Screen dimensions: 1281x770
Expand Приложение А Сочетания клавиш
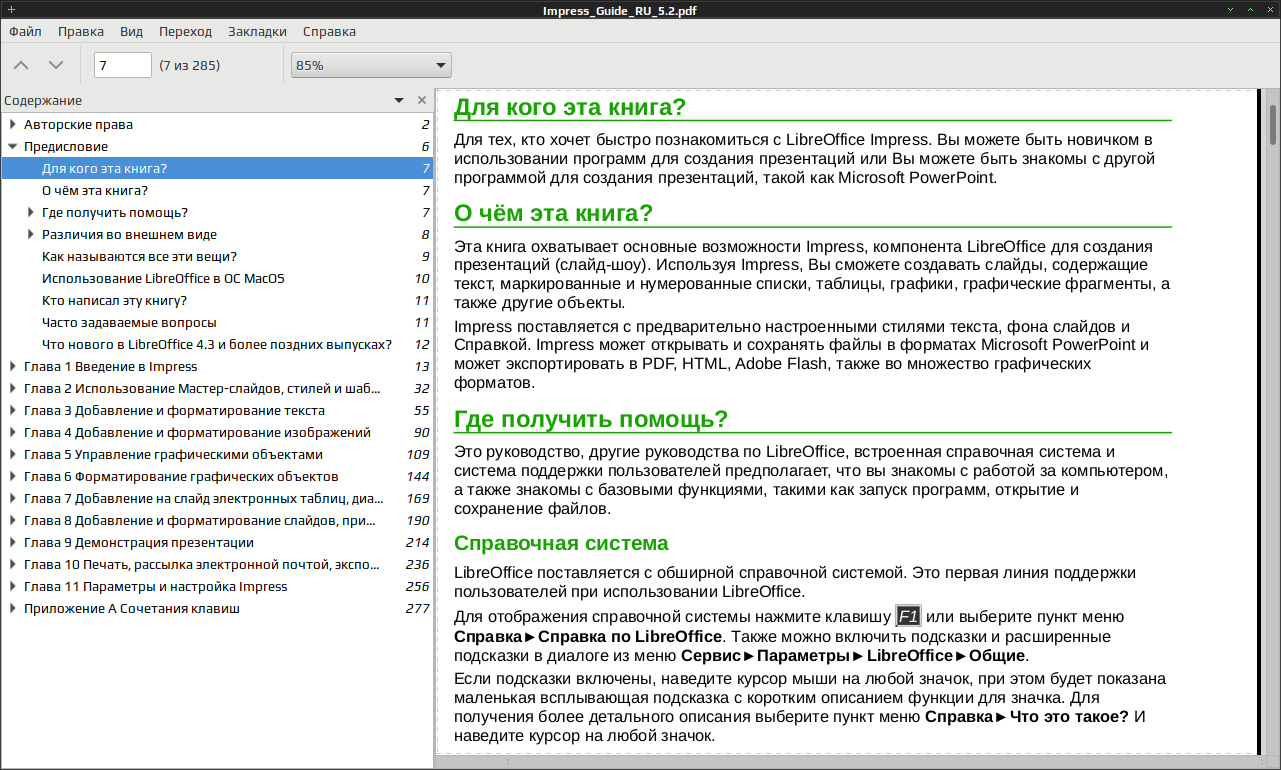[x=13, y=608]
